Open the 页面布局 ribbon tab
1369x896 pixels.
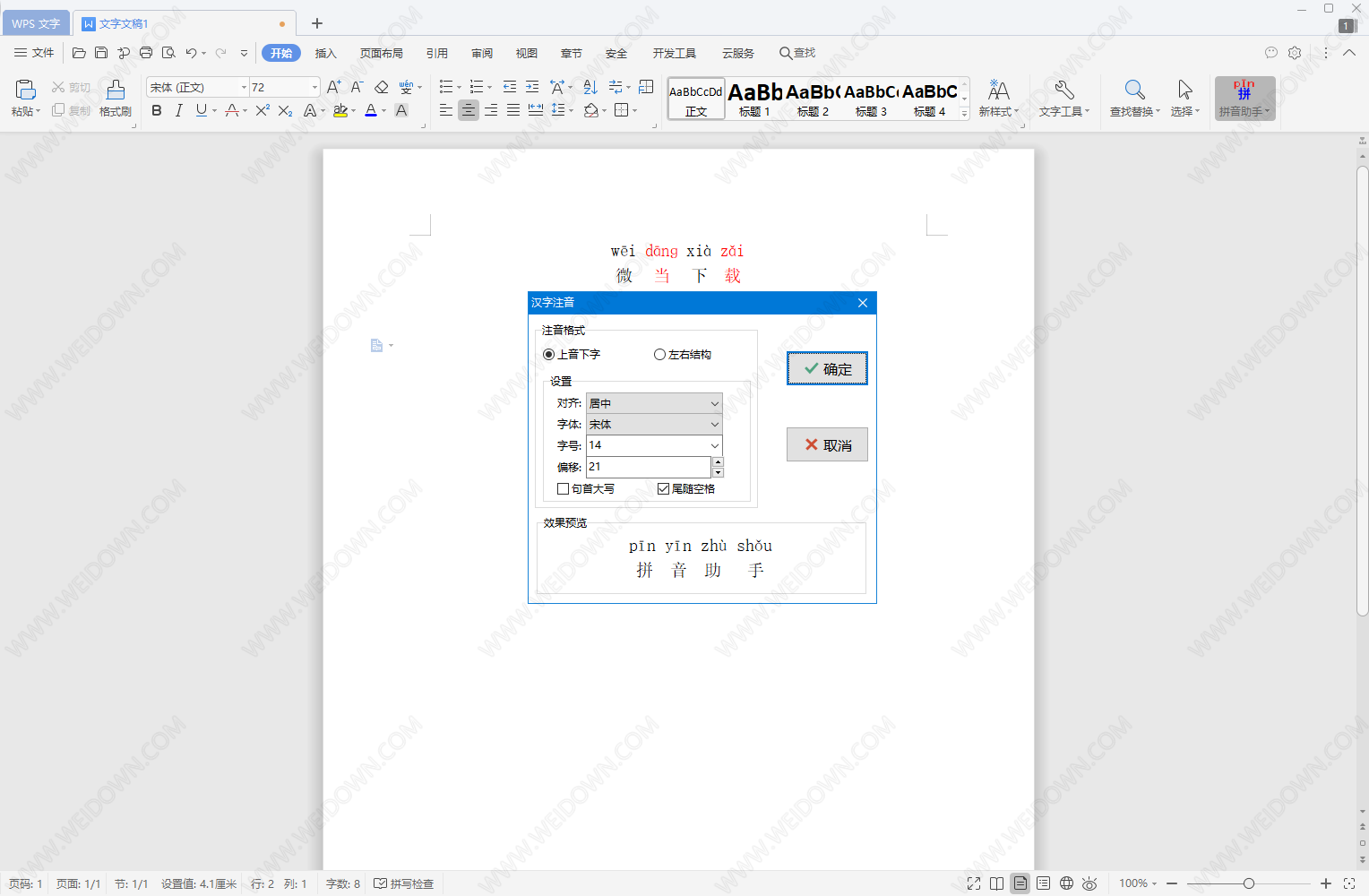(382, 53)
